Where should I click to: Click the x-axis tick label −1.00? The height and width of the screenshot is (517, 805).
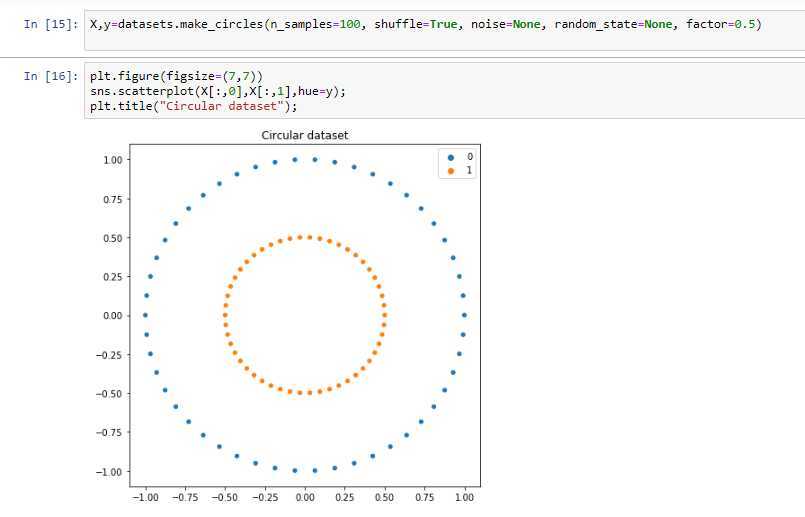click(145, 497)
